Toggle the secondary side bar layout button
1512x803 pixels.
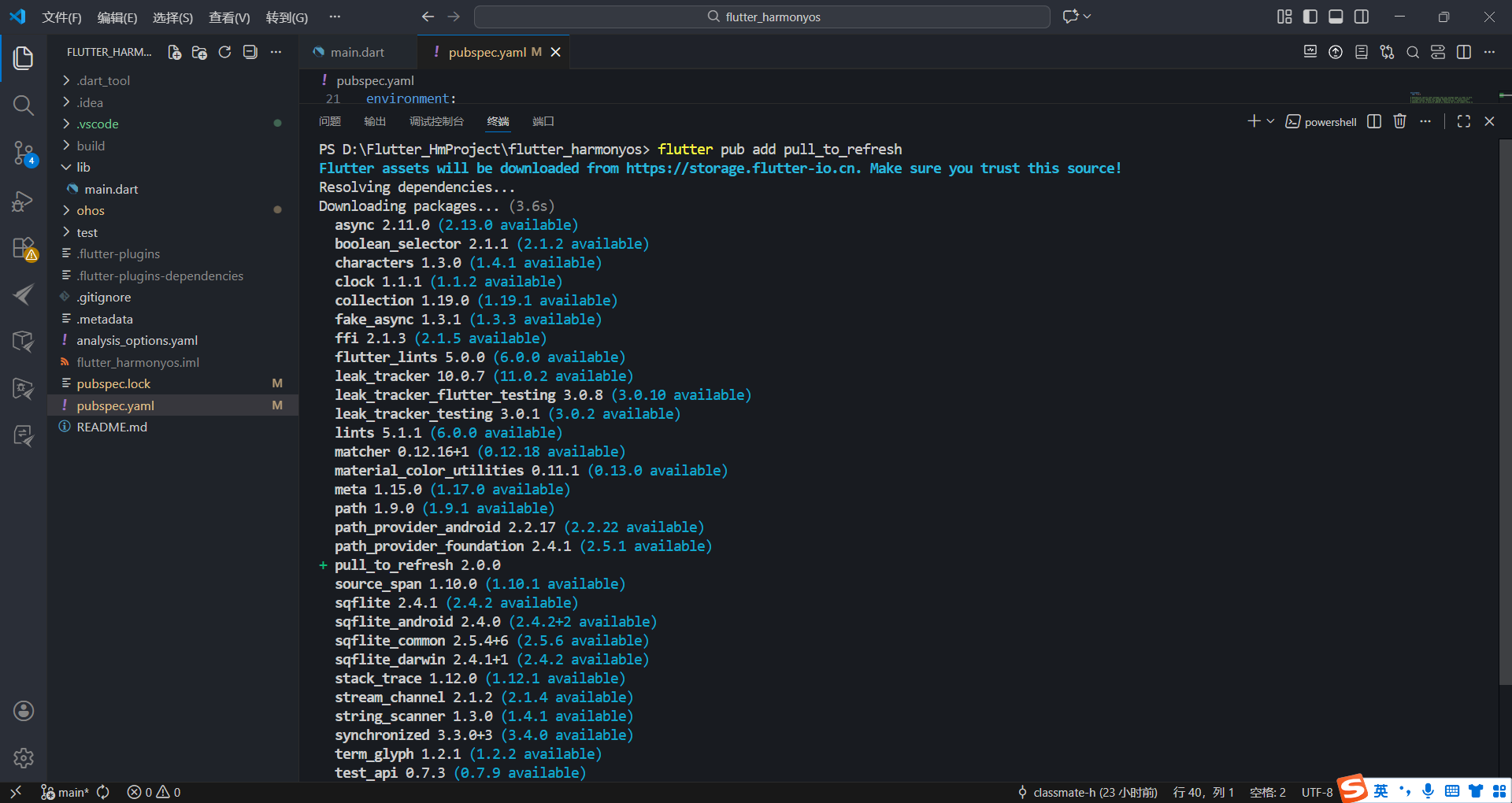coord(1362,17)
